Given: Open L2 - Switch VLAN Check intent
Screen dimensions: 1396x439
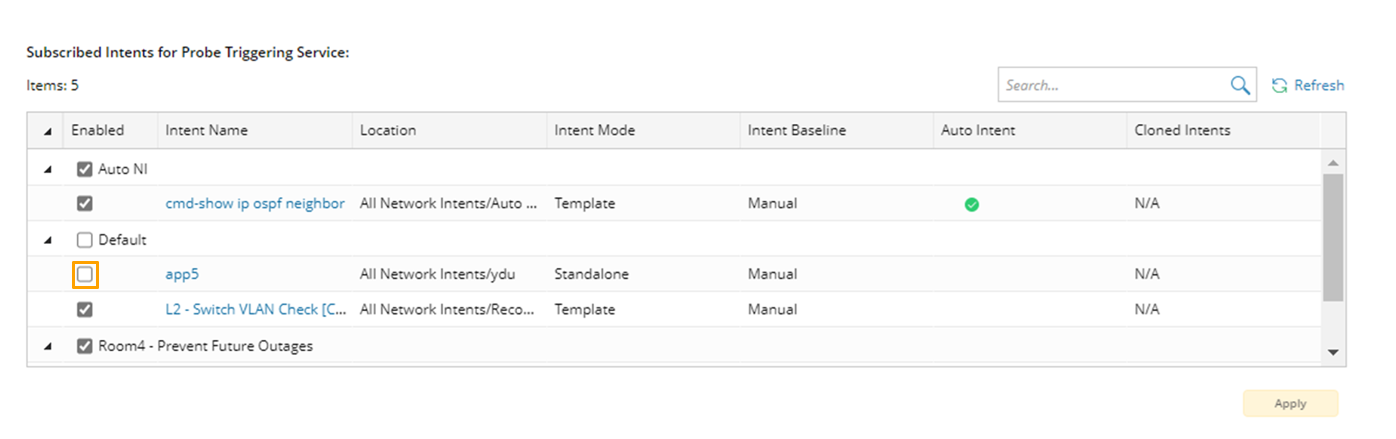Looking at the screenshot, I should 256,310.
